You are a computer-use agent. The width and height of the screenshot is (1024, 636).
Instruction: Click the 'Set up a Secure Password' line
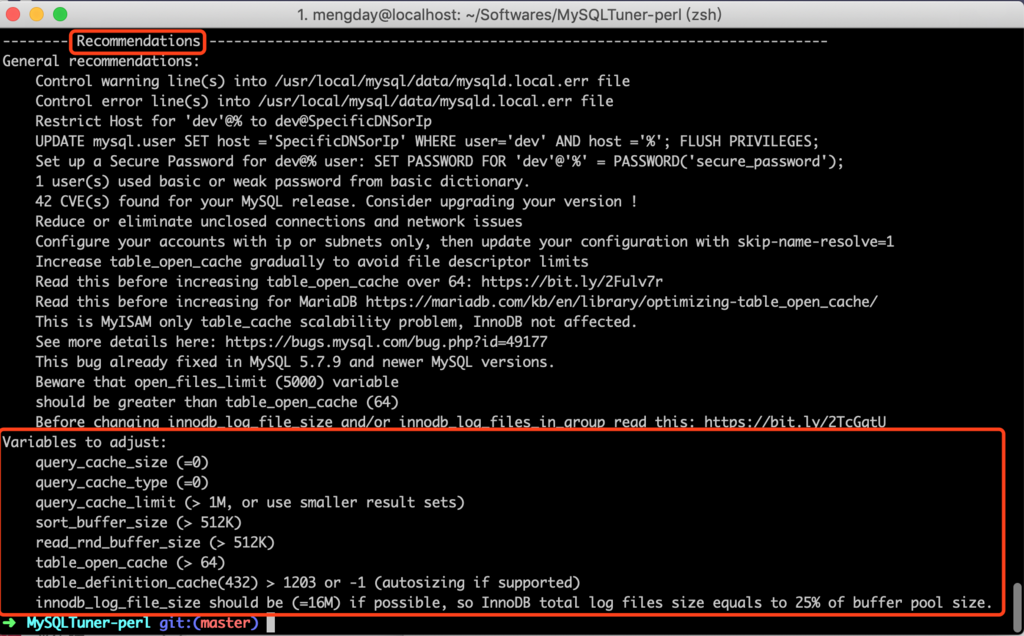tap(440, 161)
